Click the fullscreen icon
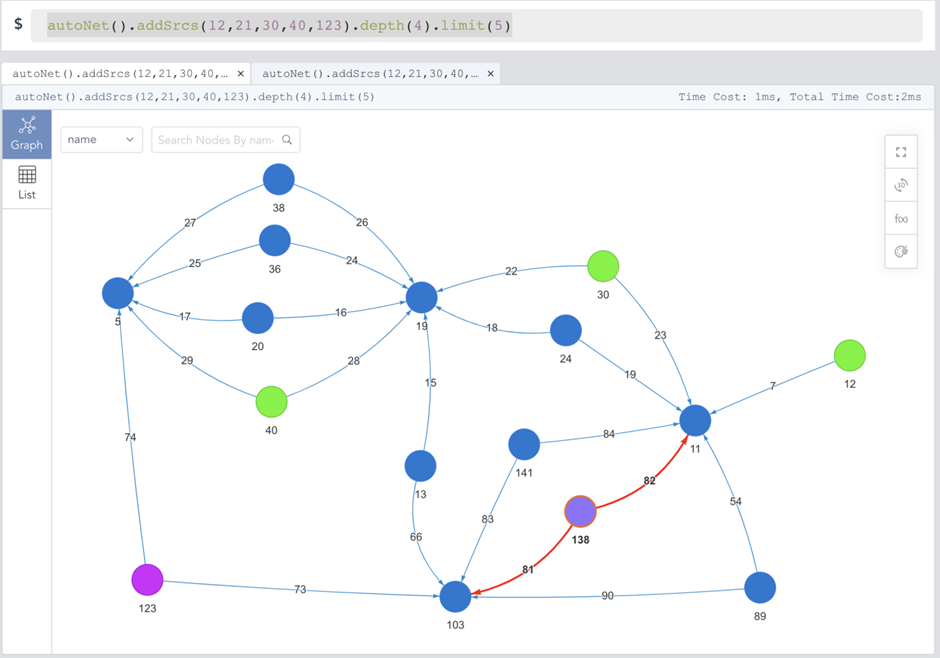940x658 pixels. 901,152
